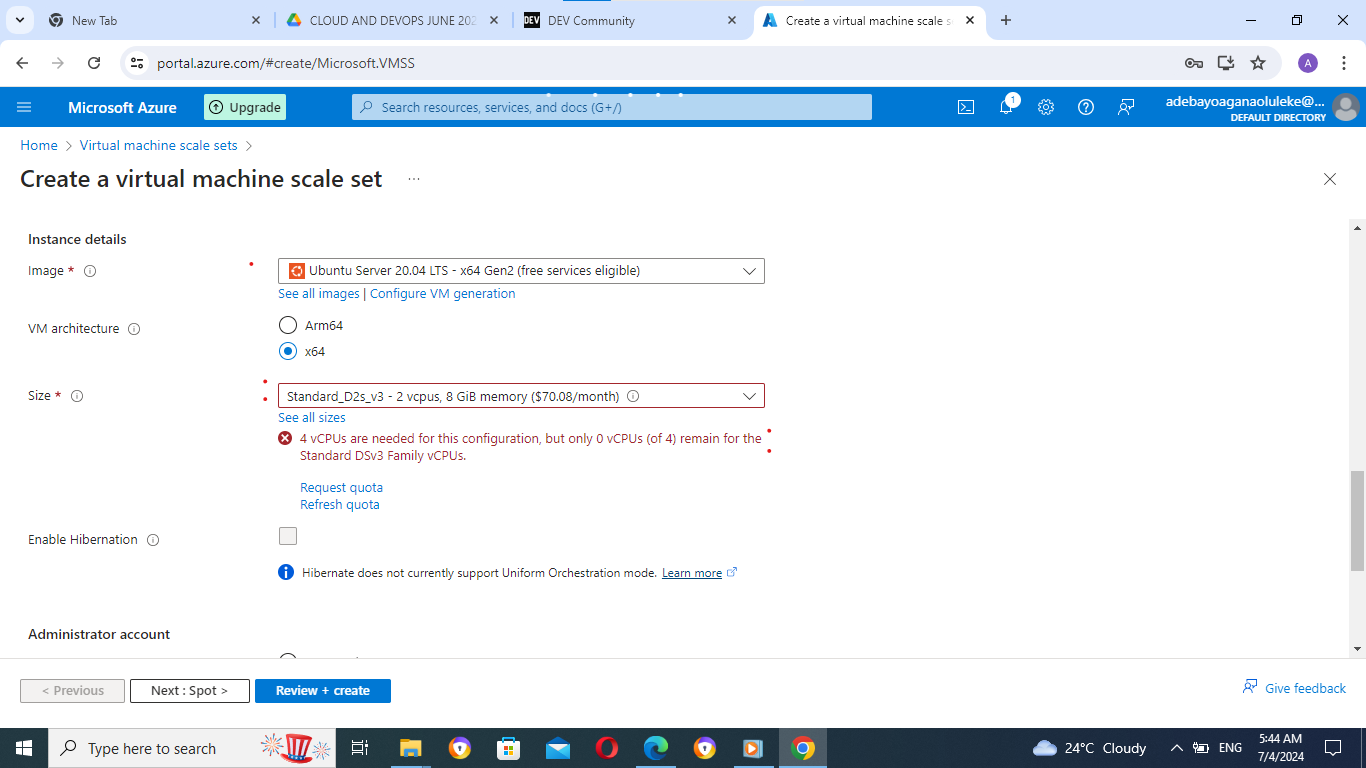The height and width of the screenshot is (768, 1366).
Task: Open File Explorer from taskbar
Action: click(x=411, y=748)
